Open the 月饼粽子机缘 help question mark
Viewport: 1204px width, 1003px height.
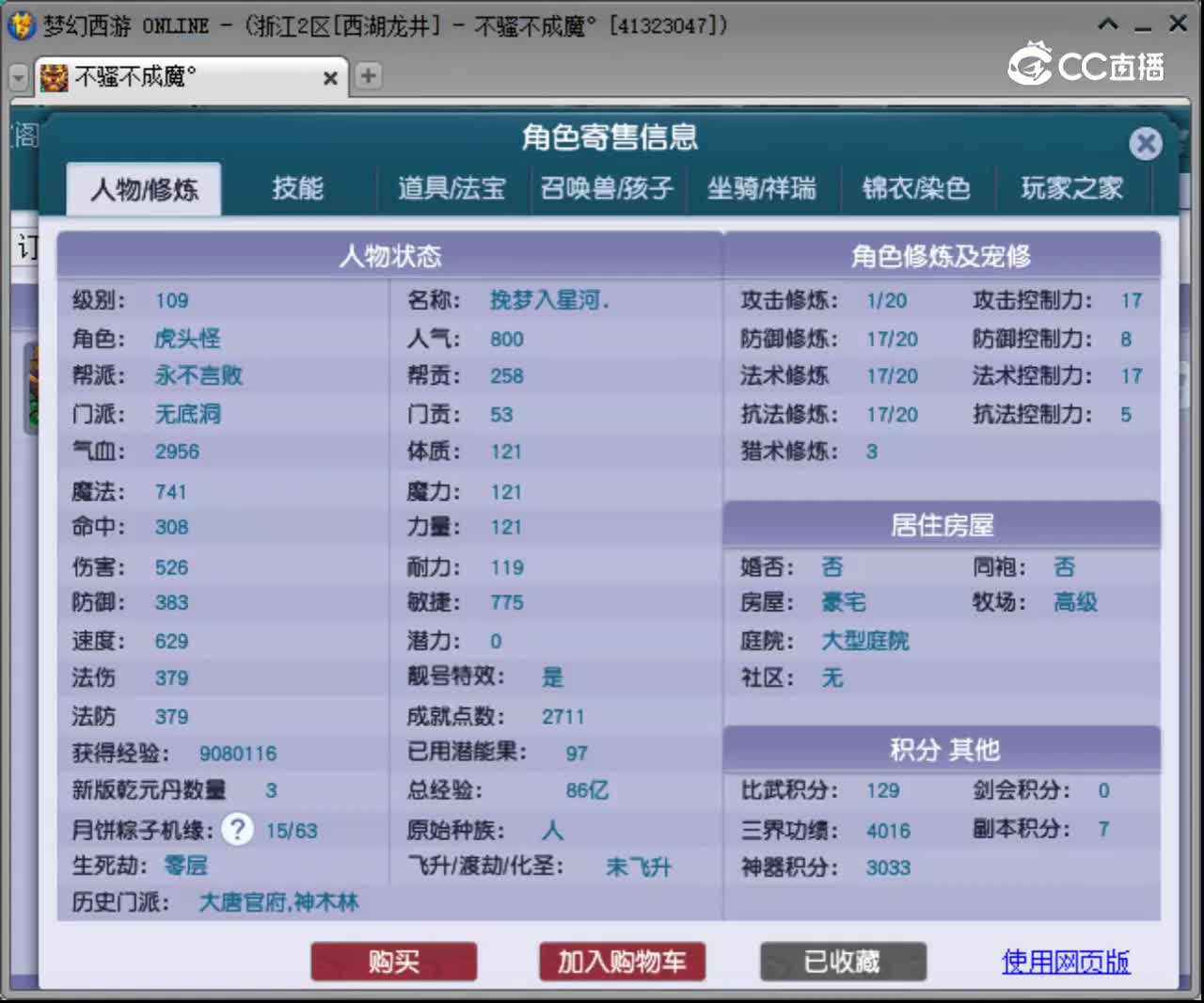(237, 829)
